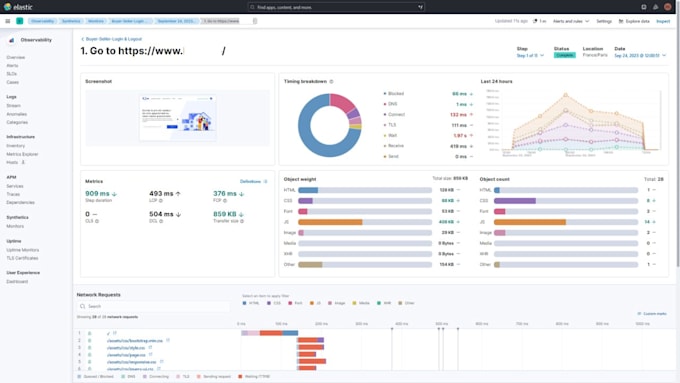This screenshot has width=680, height=383.
Task: Filter network requests by XHR
Action: coord(384,303)
